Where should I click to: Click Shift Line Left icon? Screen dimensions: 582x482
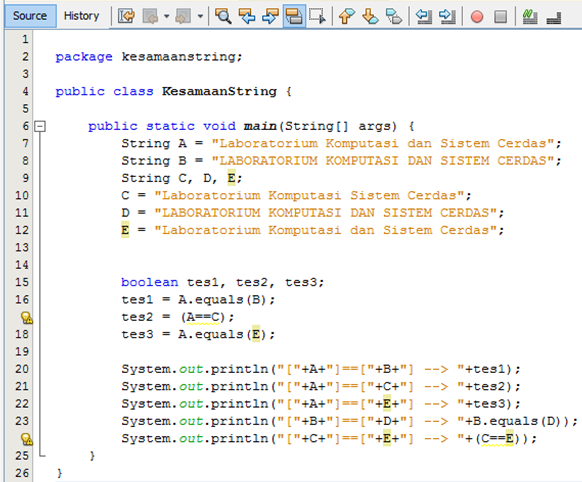pos(424,16)
